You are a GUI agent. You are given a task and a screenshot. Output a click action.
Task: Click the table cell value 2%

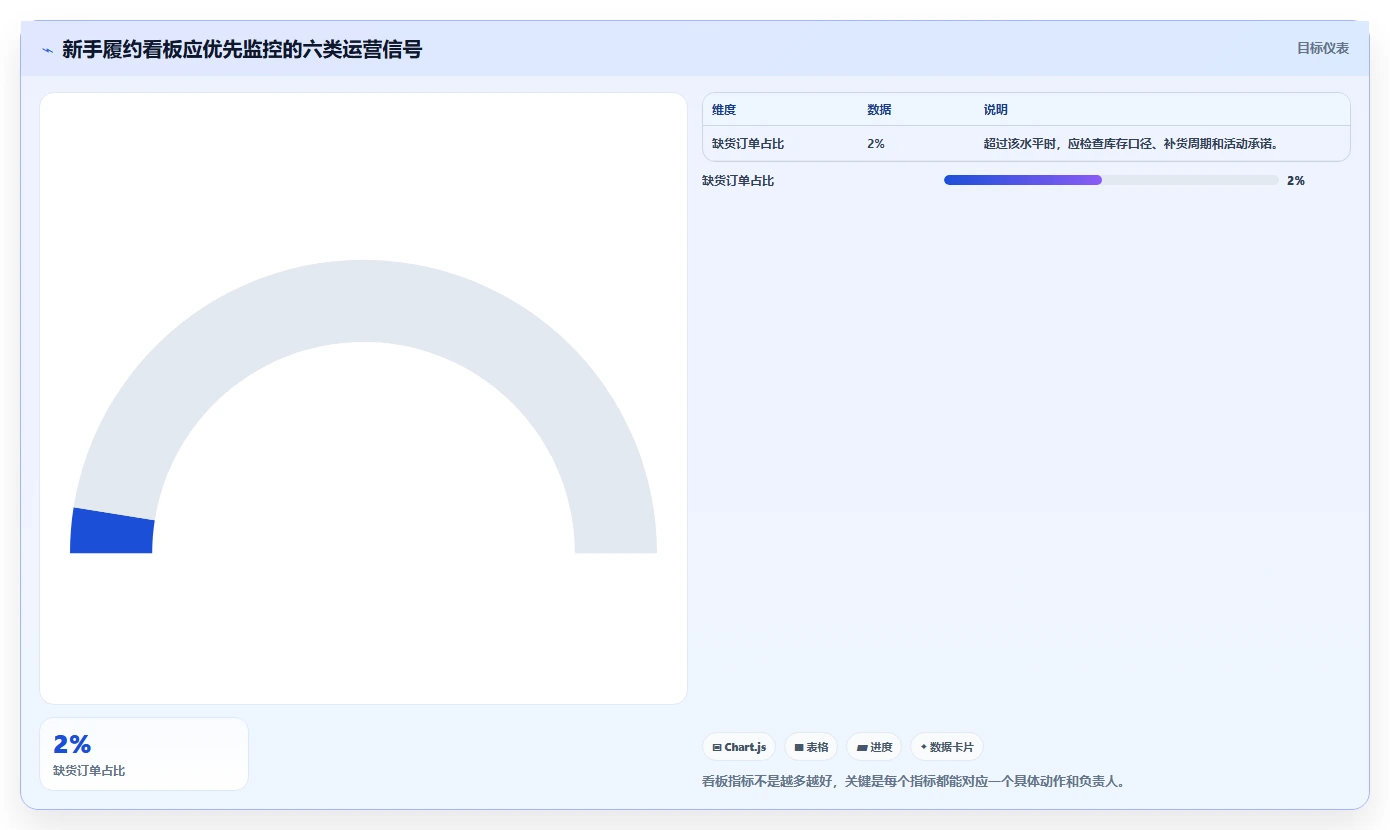876,144
